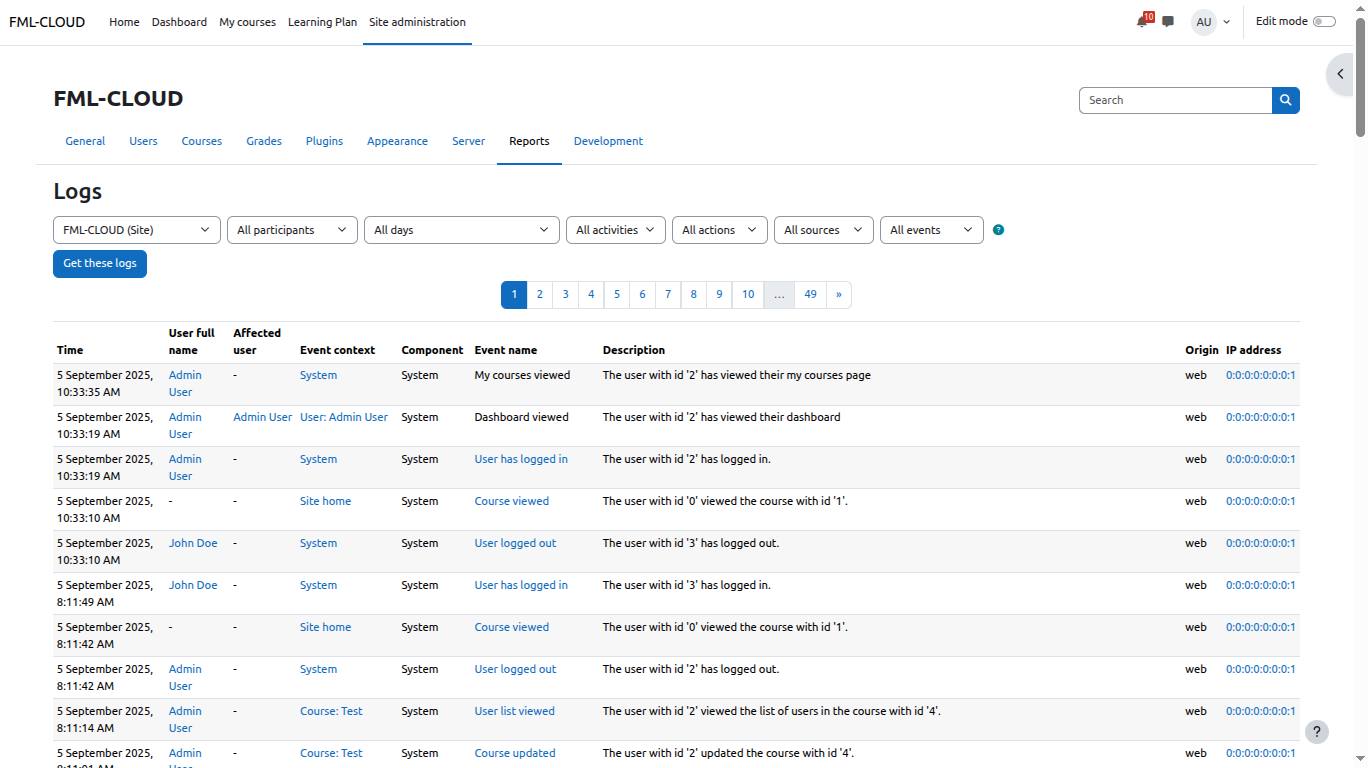The image size is (1368, 768).
Task: Switch to the Courses tab
Action: 201,142
